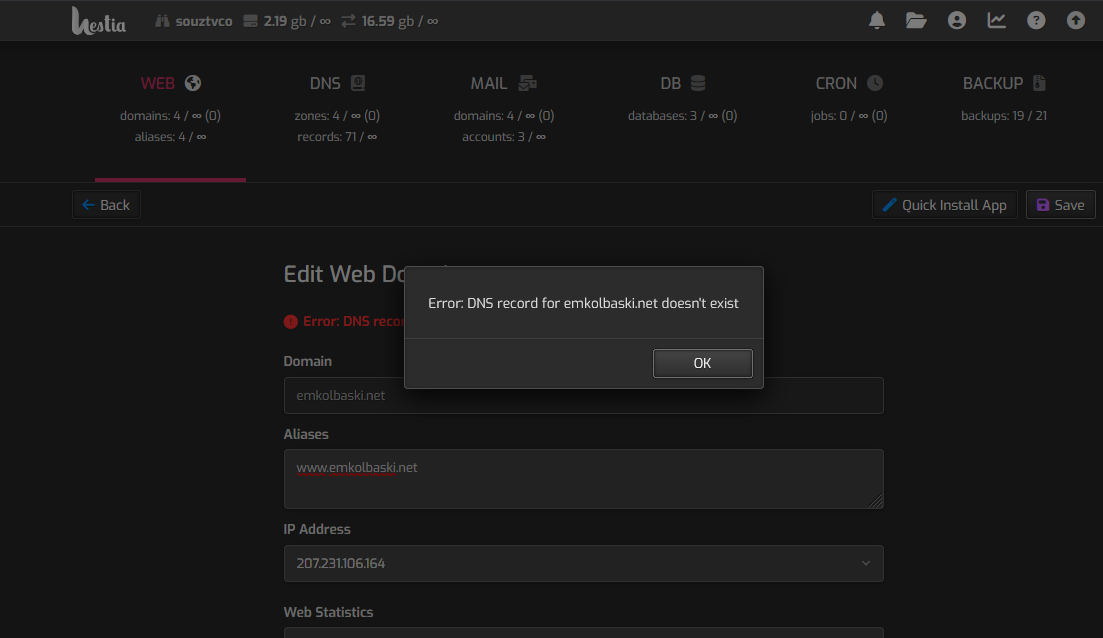Switch to the DNS tab
Image resolution: width=1103 pixels, height=638 pixels.
point(337,84)
